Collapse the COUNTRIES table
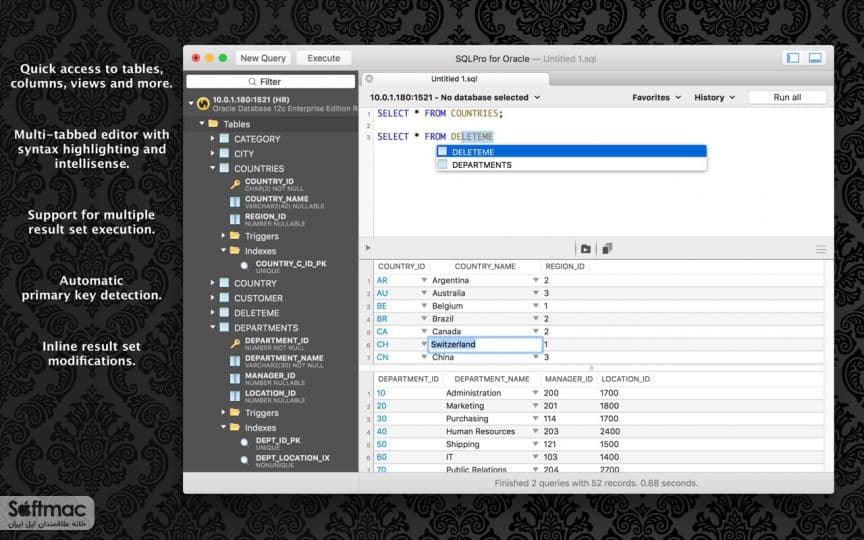This screenshot has height=540, width=864. pyautogui.click(x=213, y=168)
